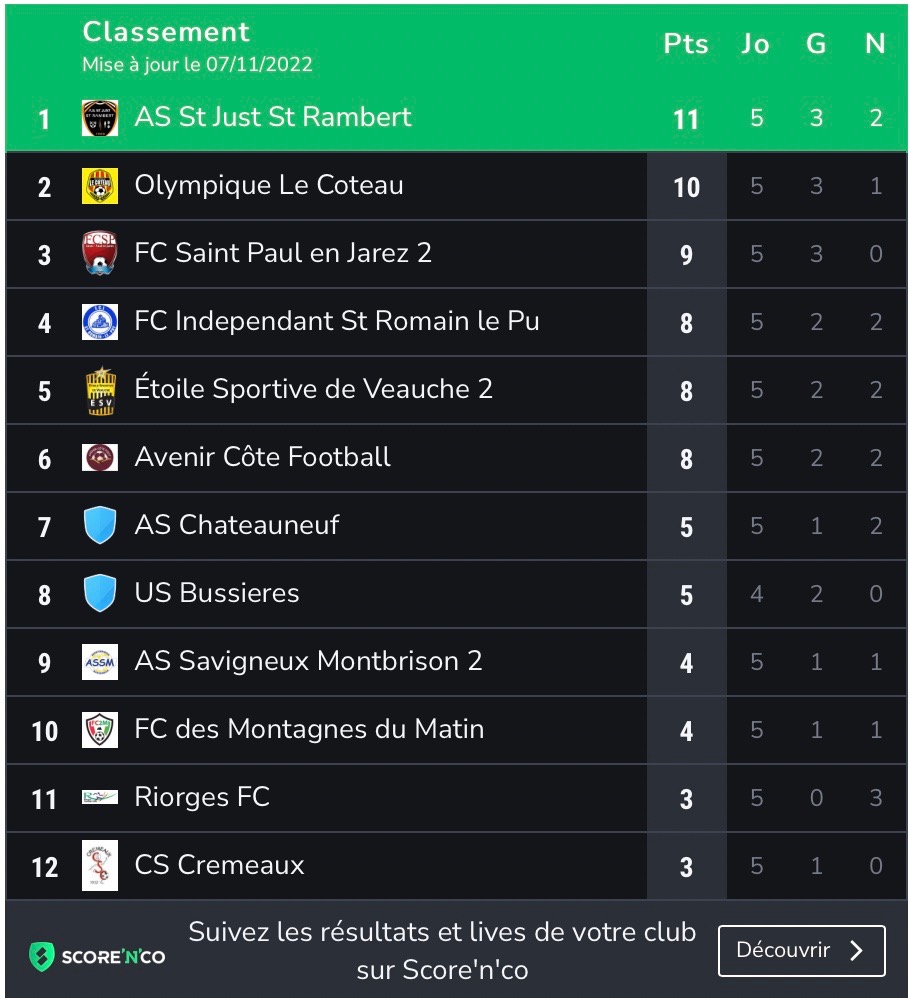910x998 pixels.
Task: Select the Pts column header
Action: [686, 45]
